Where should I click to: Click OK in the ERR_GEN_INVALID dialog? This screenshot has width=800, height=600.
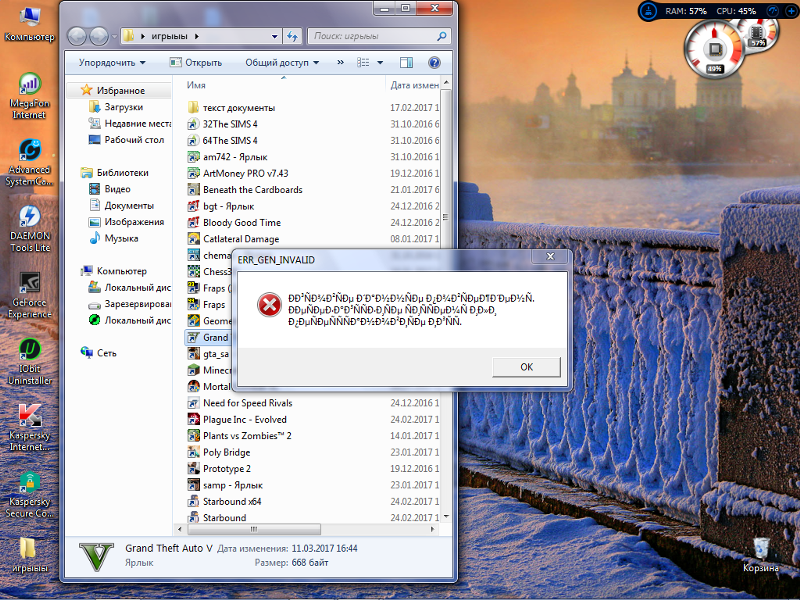click(526, 367)
